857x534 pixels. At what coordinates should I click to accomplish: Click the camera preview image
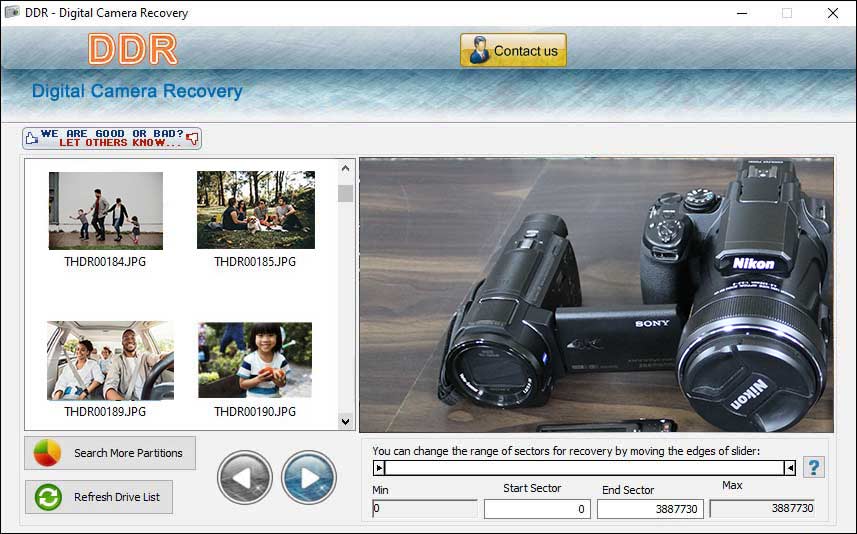(x=596, y=295)
